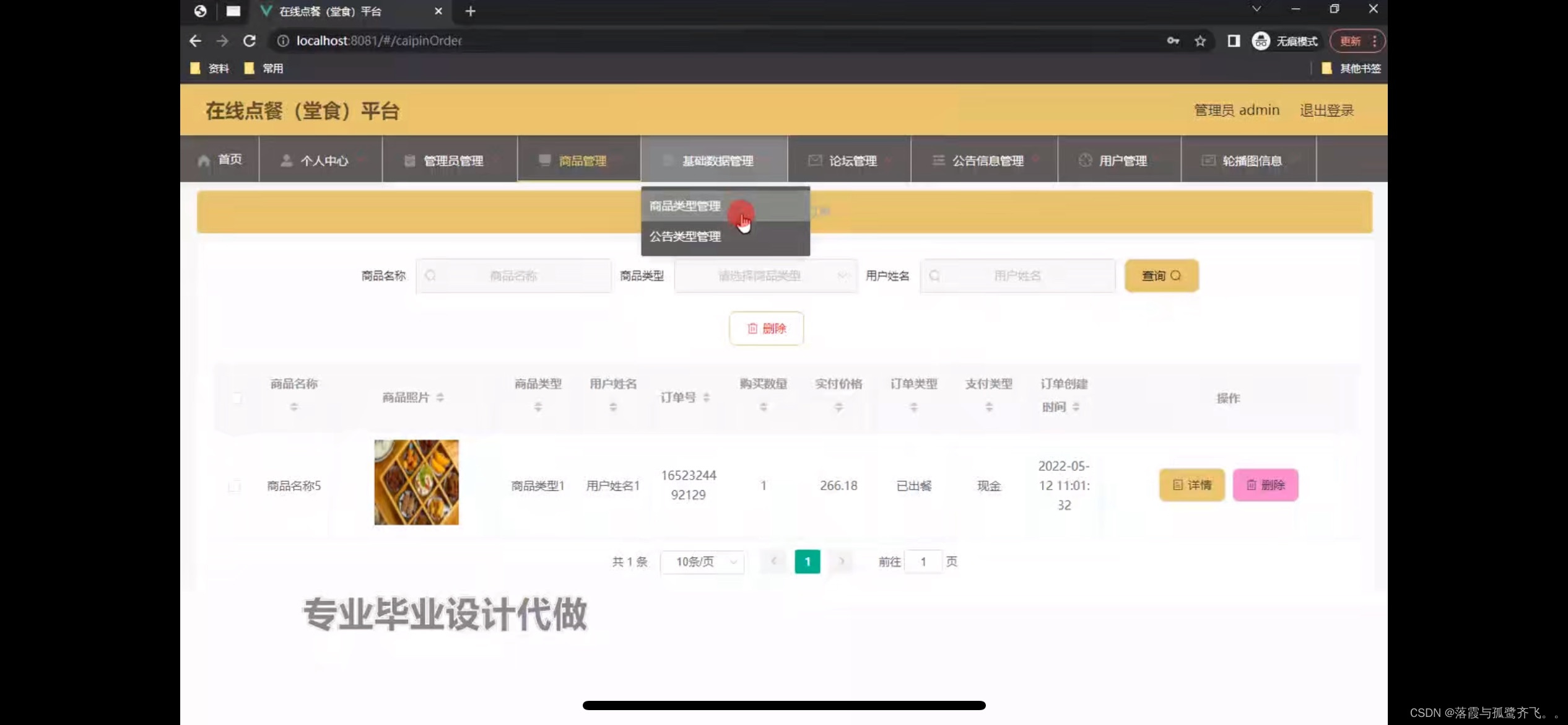Open the incognito mode indicator

[x=1285, y=41]
